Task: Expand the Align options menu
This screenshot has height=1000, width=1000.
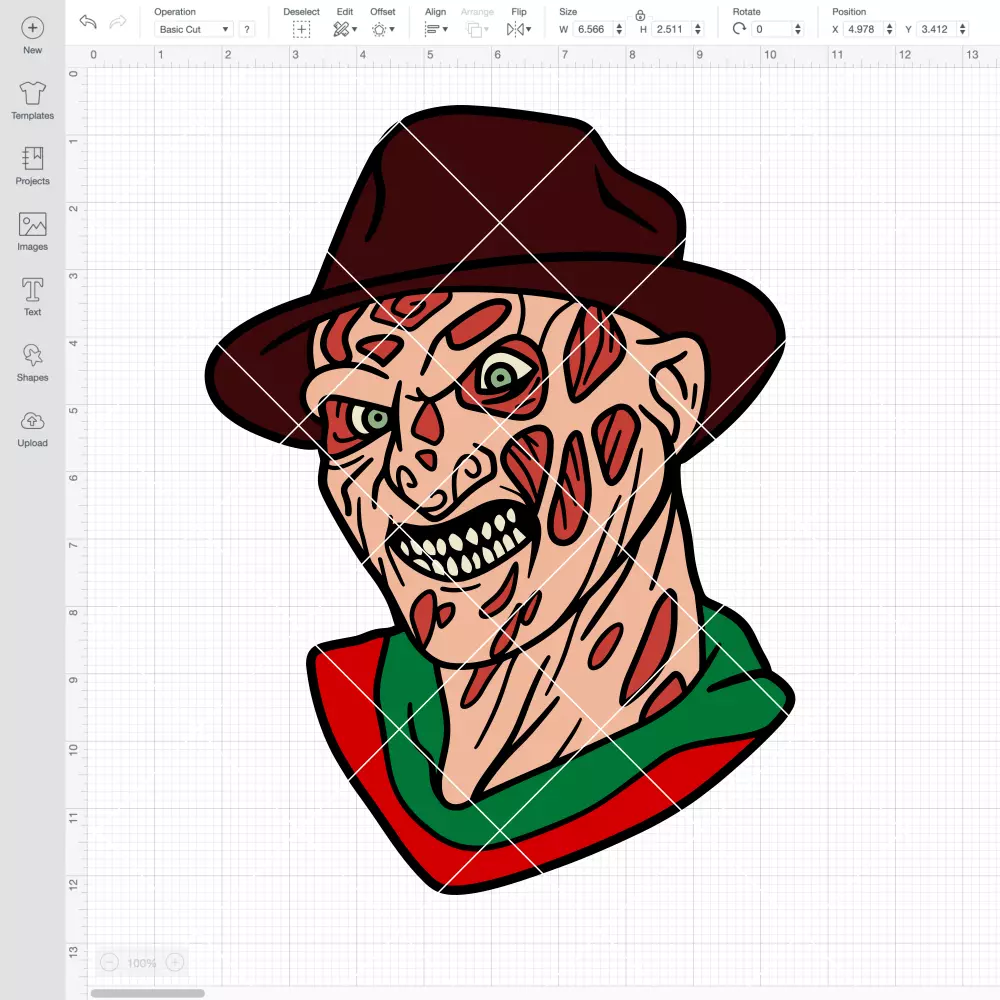Action: tap(436, 29)
